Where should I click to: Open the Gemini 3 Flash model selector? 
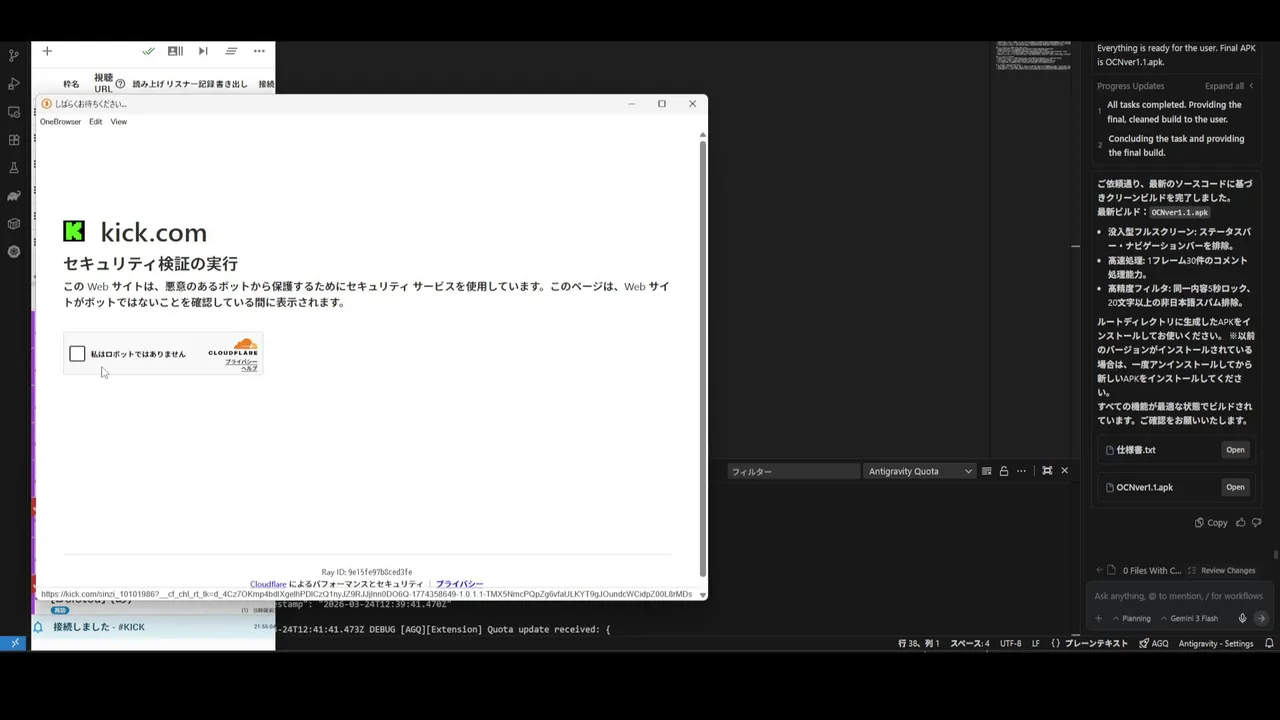[1189, 618]
